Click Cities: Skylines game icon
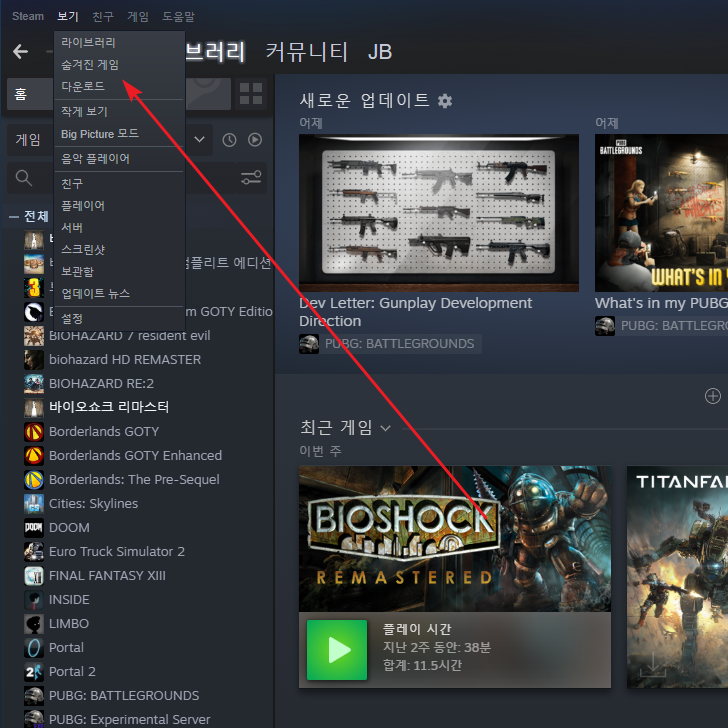Viewport: 728px width, 728px height. coord(34,503)
